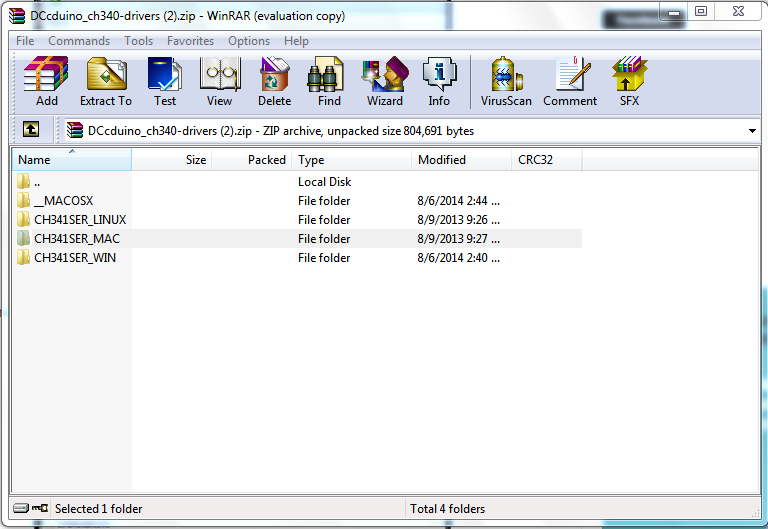Click the 8/6/2014 2:40 modified date

coord(458,258)
